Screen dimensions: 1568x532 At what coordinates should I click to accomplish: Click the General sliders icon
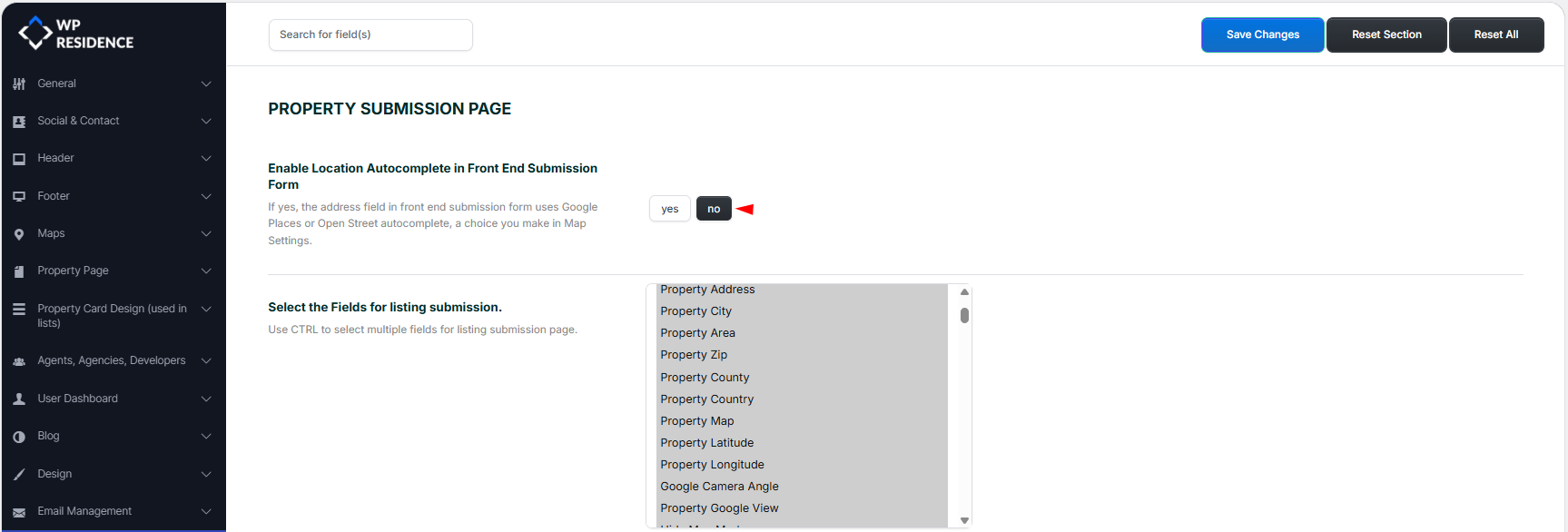click(19, 84)
